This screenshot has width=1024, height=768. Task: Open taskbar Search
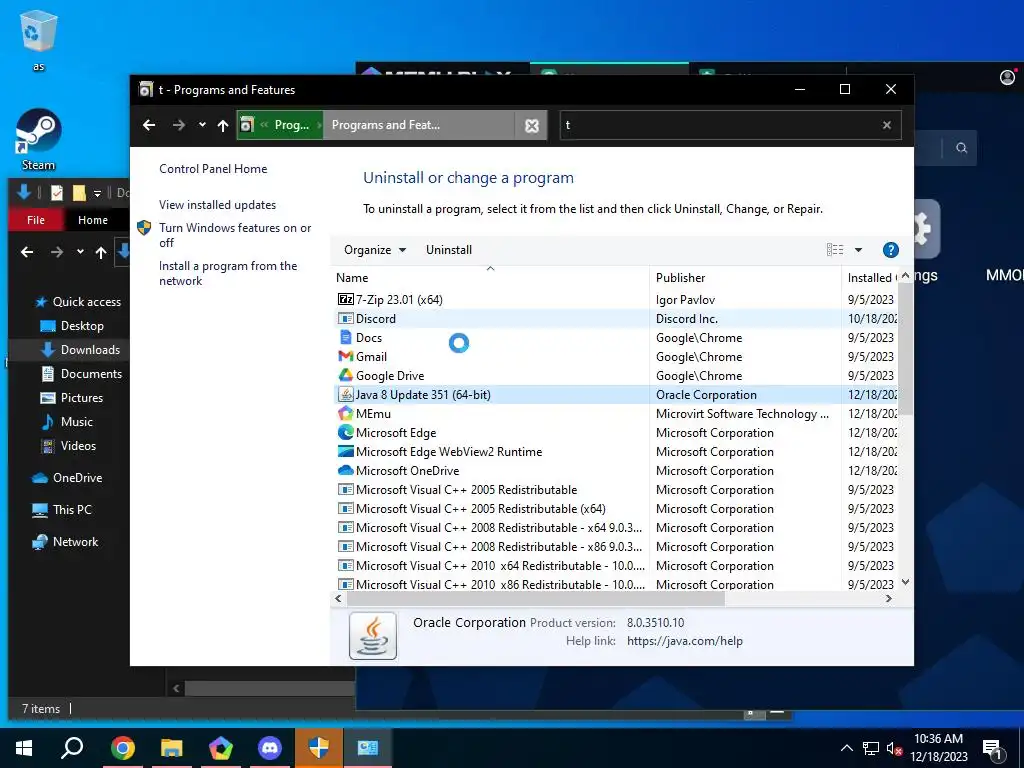72,748
